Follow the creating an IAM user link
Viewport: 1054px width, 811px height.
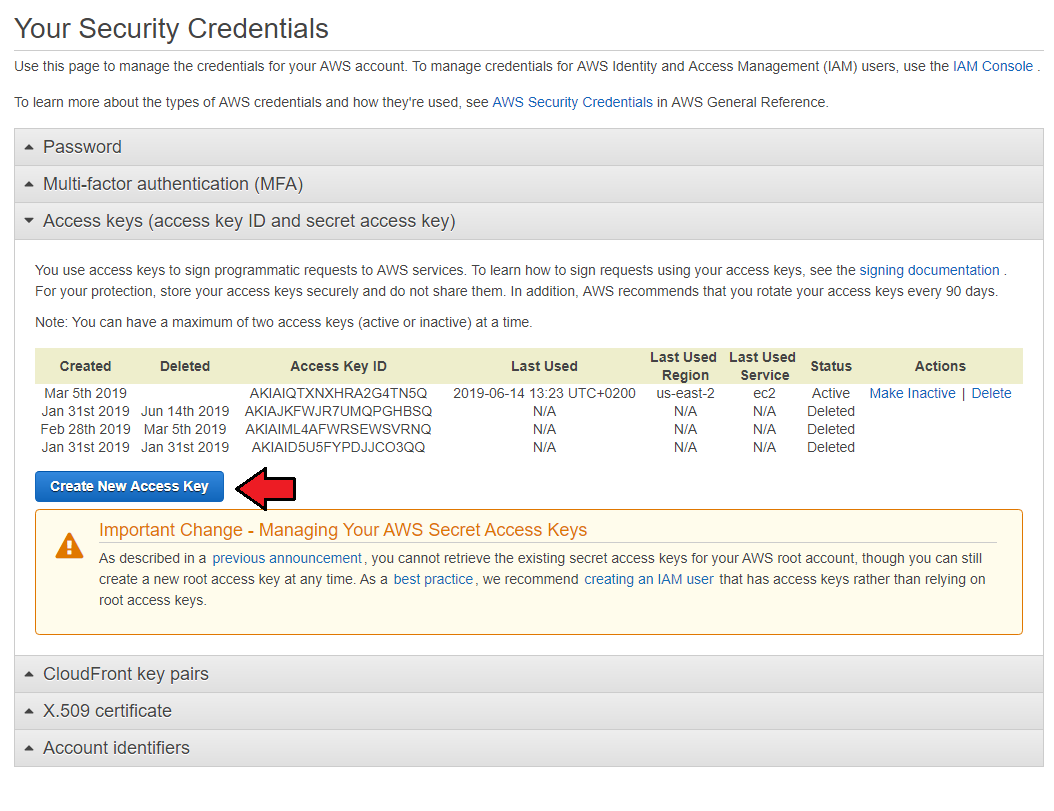[649, 579]
